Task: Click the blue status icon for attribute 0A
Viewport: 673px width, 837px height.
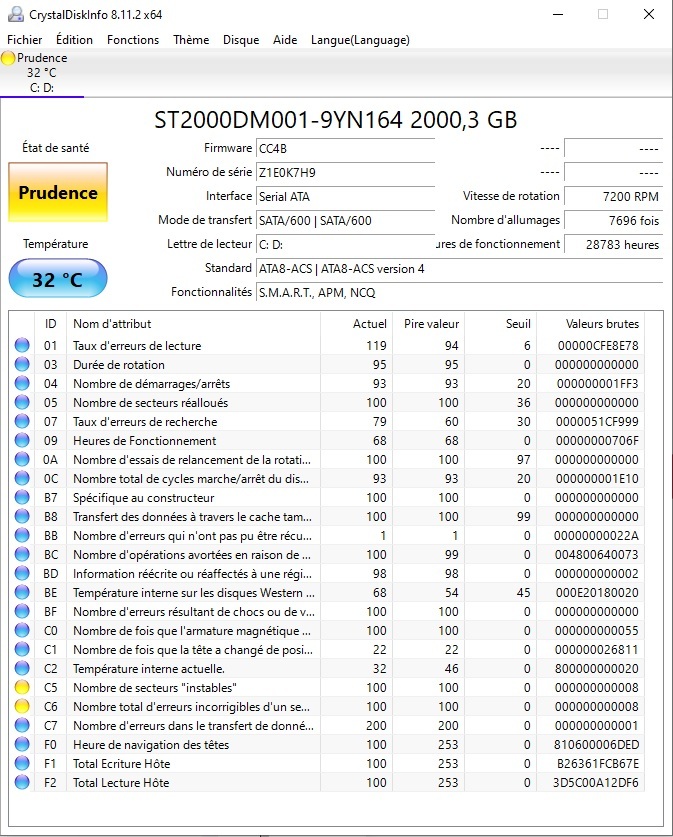Action: point(22,460)
